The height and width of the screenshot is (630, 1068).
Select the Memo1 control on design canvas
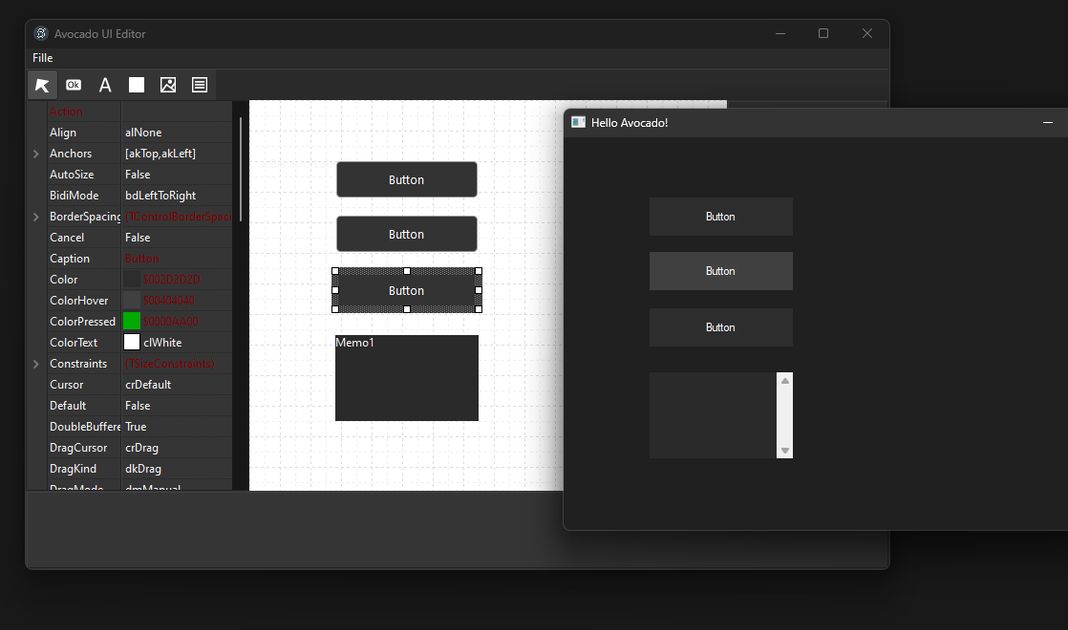[x=406, y=385]
